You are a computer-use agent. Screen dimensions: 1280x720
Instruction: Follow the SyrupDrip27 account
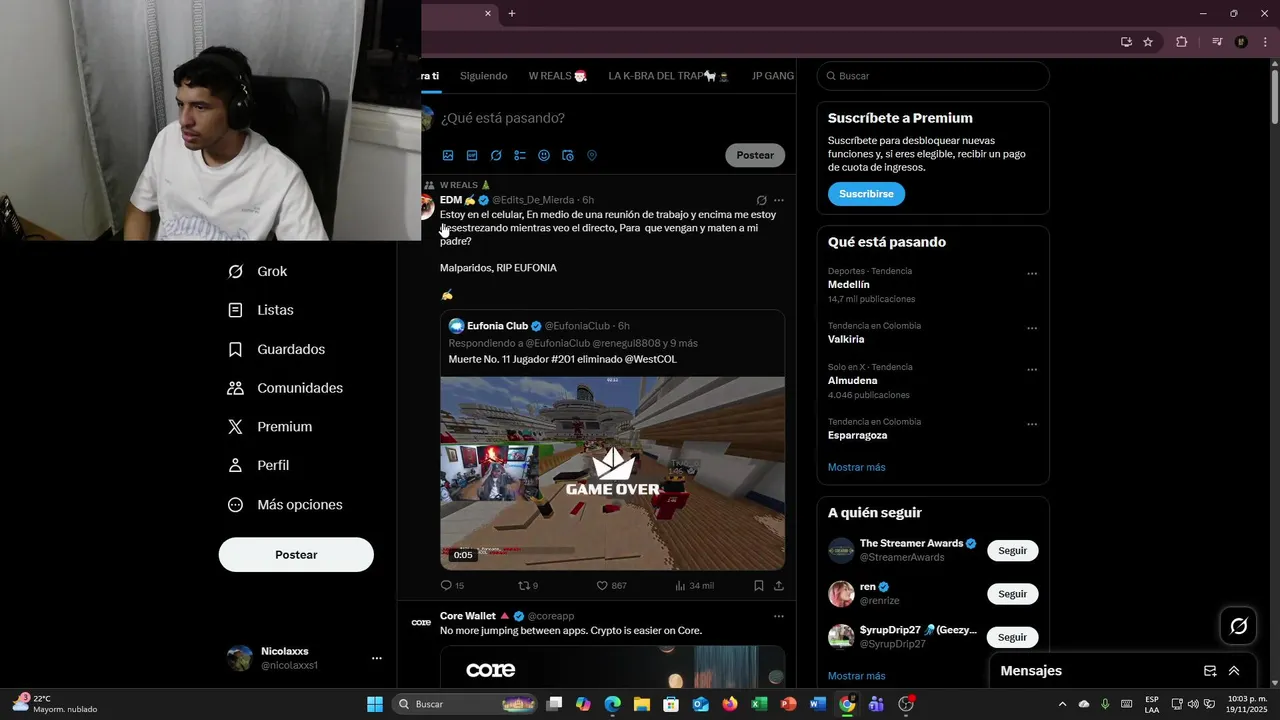(x=1012, y=637)
